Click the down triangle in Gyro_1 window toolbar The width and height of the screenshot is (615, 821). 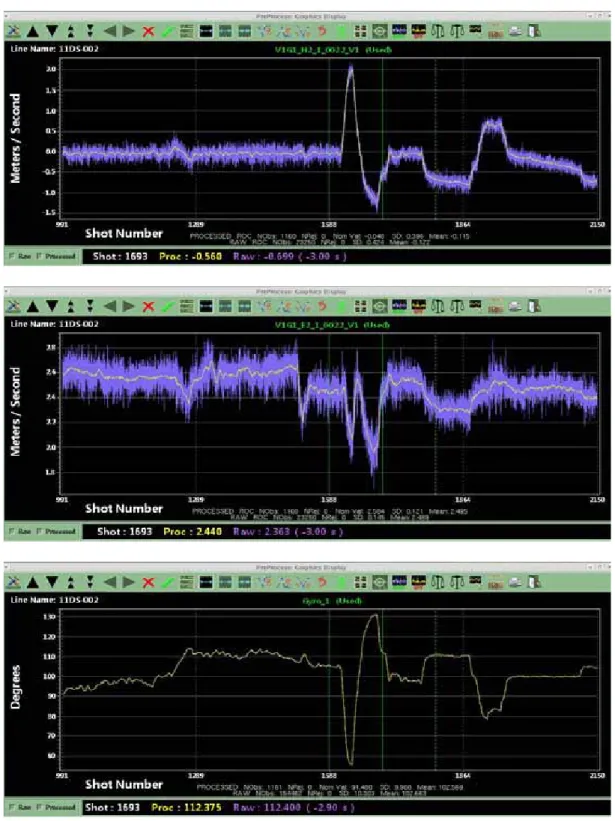[52, 582]
